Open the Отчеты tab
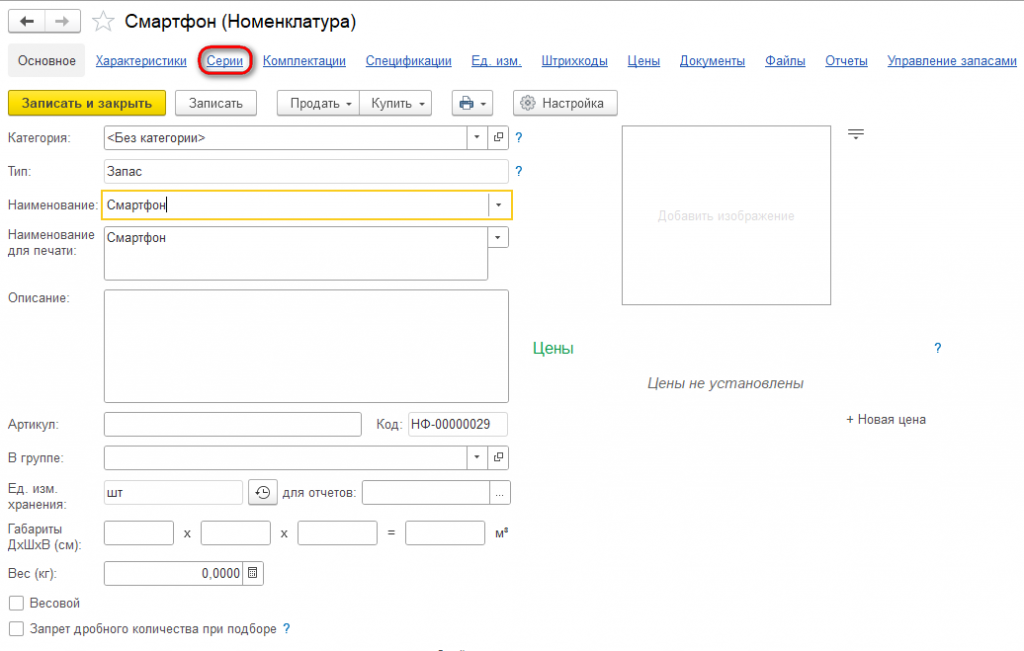The width and height of the screenshot is (1024, 651). coord(846,61)
